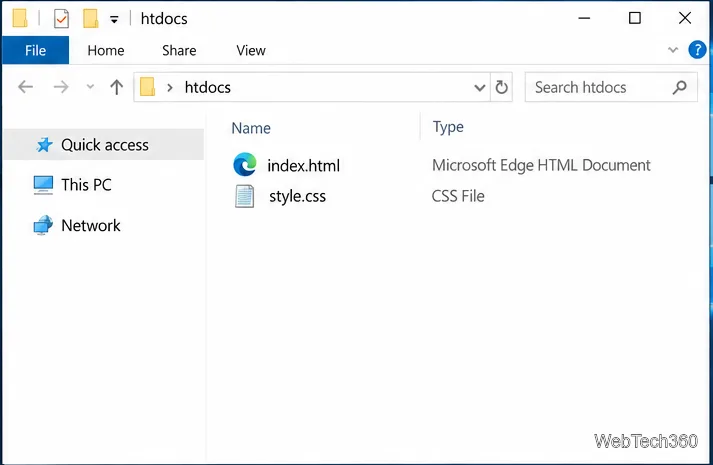Go forward with the right arrow
The width and height of the screenshot is (713, 465).
pos(61,87)
